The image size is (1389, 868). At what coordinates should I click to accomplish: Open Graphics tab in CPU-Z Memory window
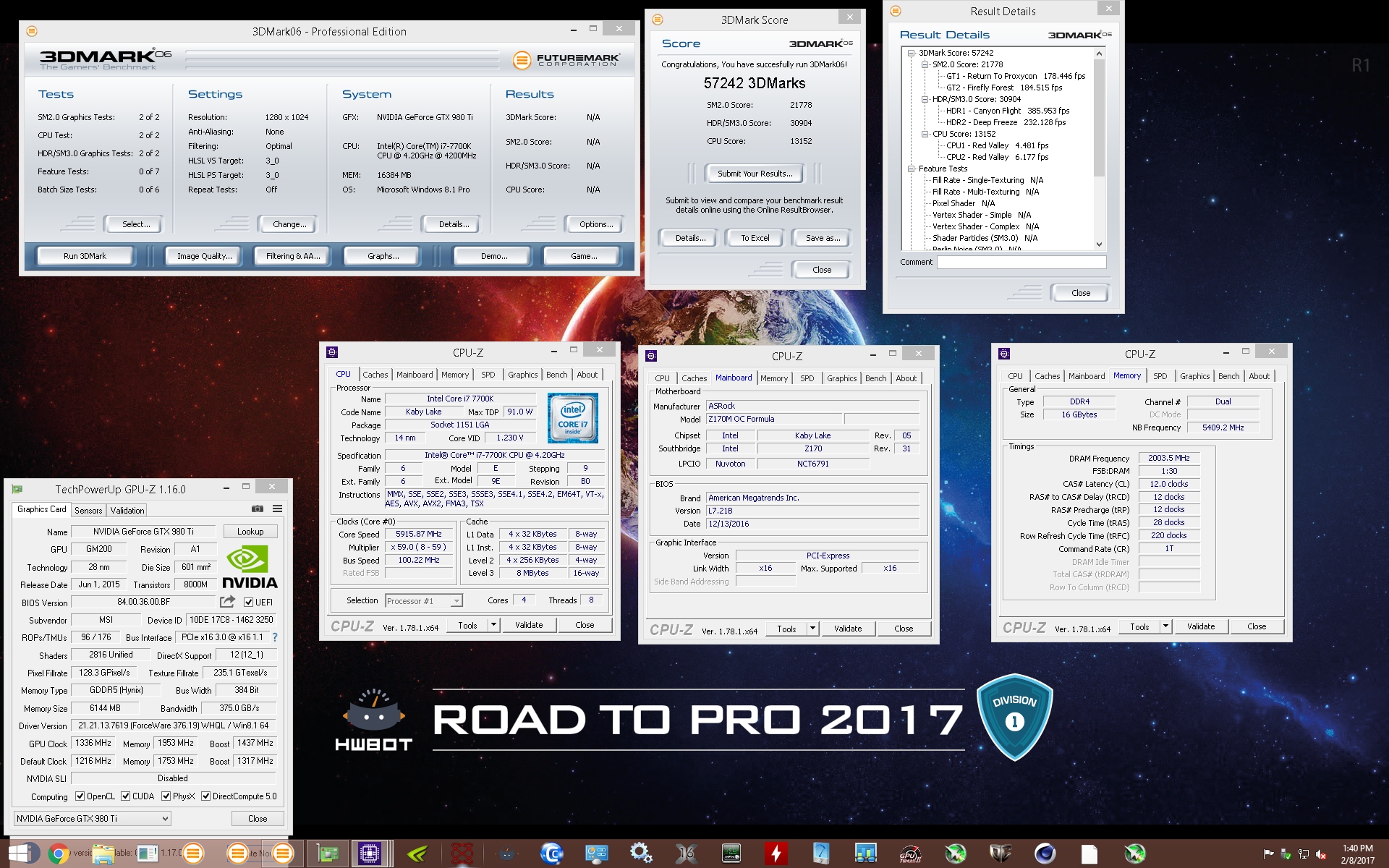click(1195, 376)
